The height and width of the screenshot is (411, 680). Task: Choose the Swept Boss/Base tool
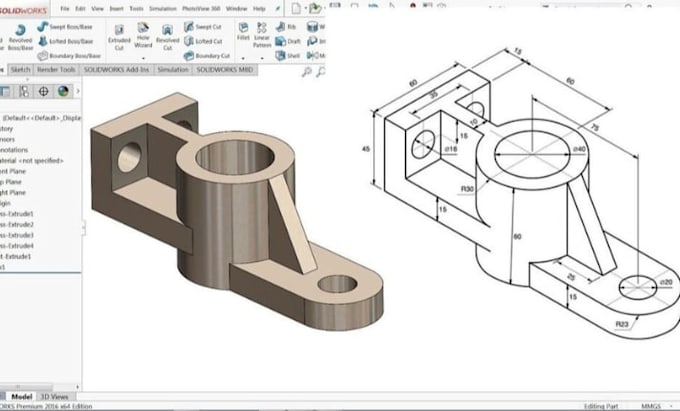coord(65,27)
